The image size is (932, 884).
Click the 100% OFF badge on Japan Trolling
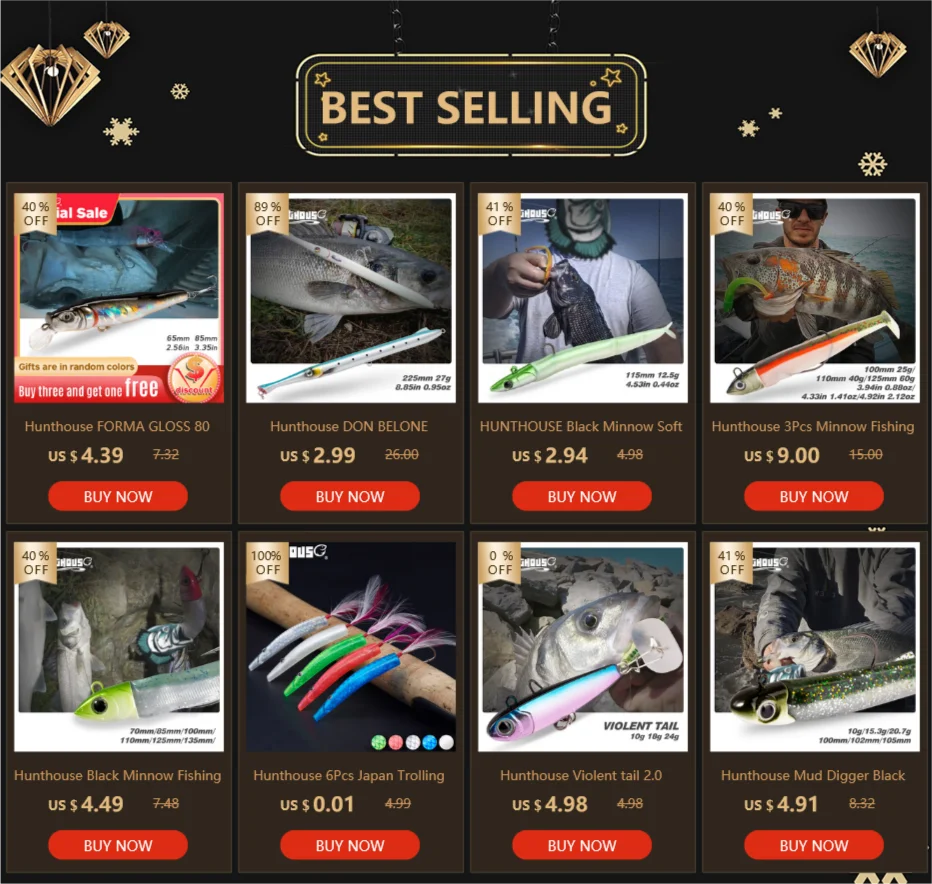coord(267,562)
